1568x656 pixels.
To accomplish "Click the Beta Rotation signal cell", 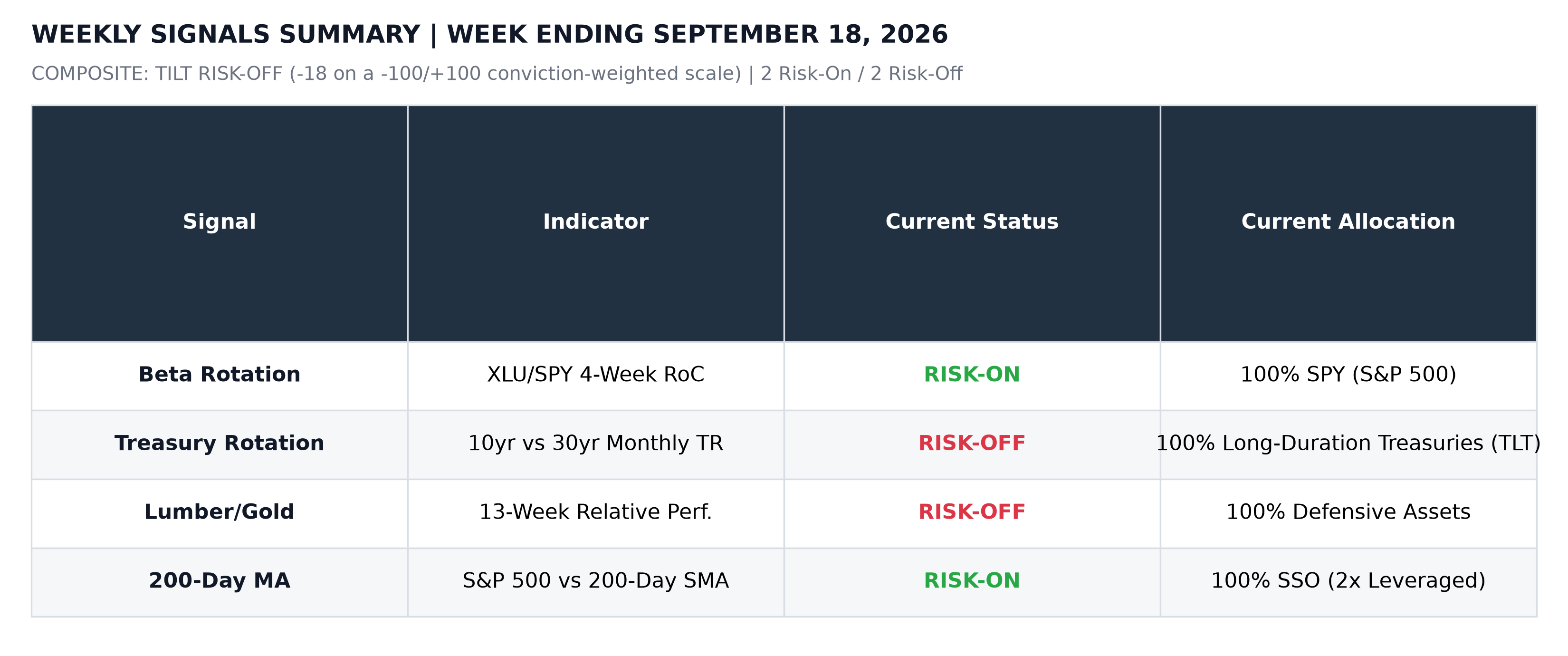I will tap(219, 375).
